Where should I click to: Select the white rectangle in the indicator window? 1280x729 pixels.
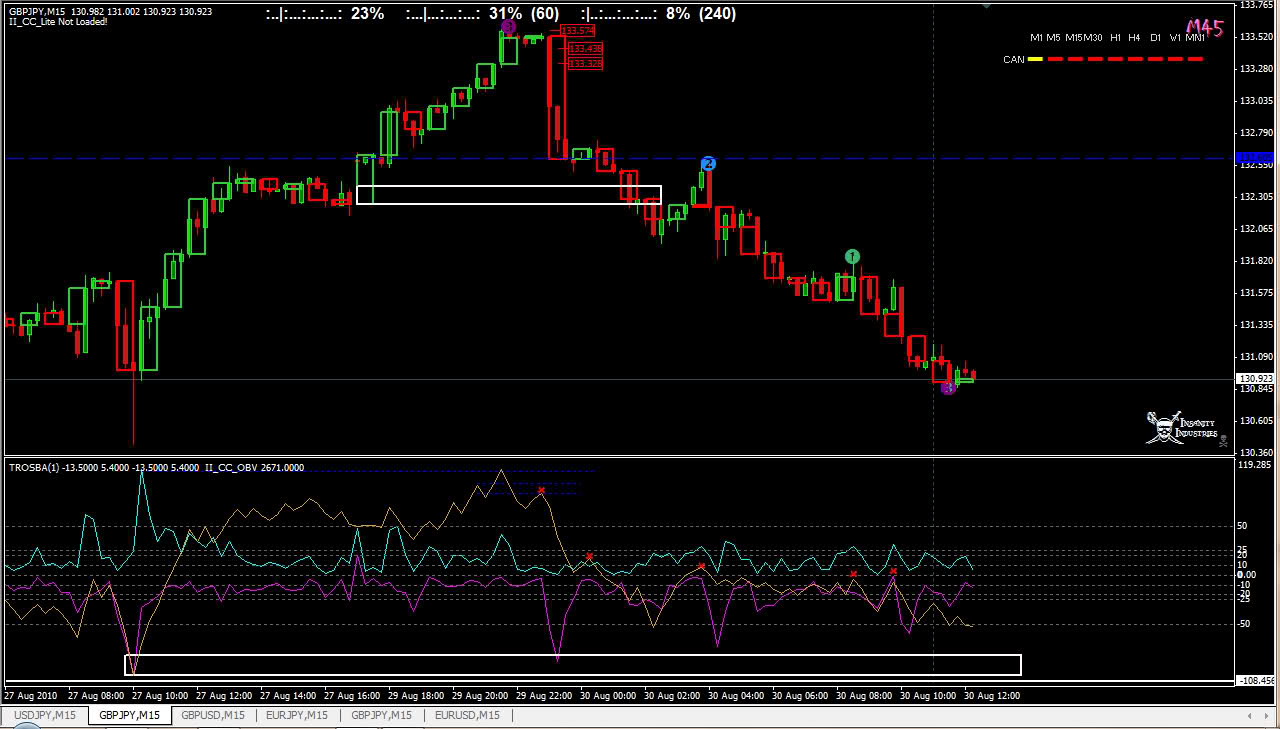point(572,664)
